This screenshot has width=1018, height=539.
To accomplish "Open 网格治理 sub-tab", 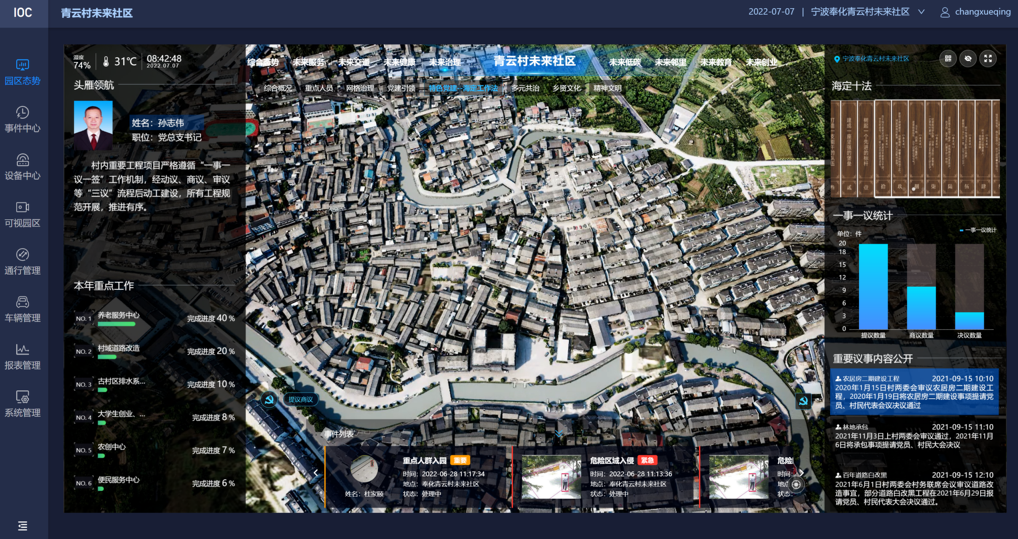I will 360,88.
